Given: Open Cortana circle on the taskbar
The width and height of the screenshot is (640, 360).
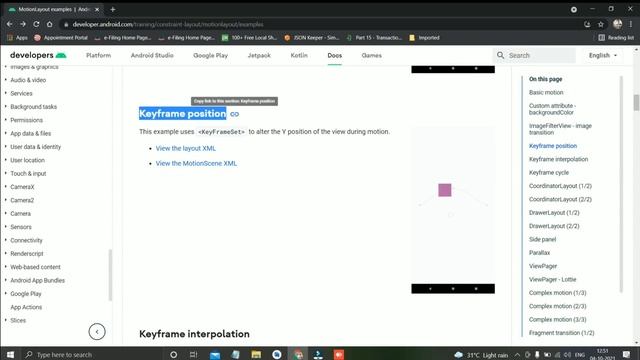Looking at the screenshot, I should click(x=173, y=354).
